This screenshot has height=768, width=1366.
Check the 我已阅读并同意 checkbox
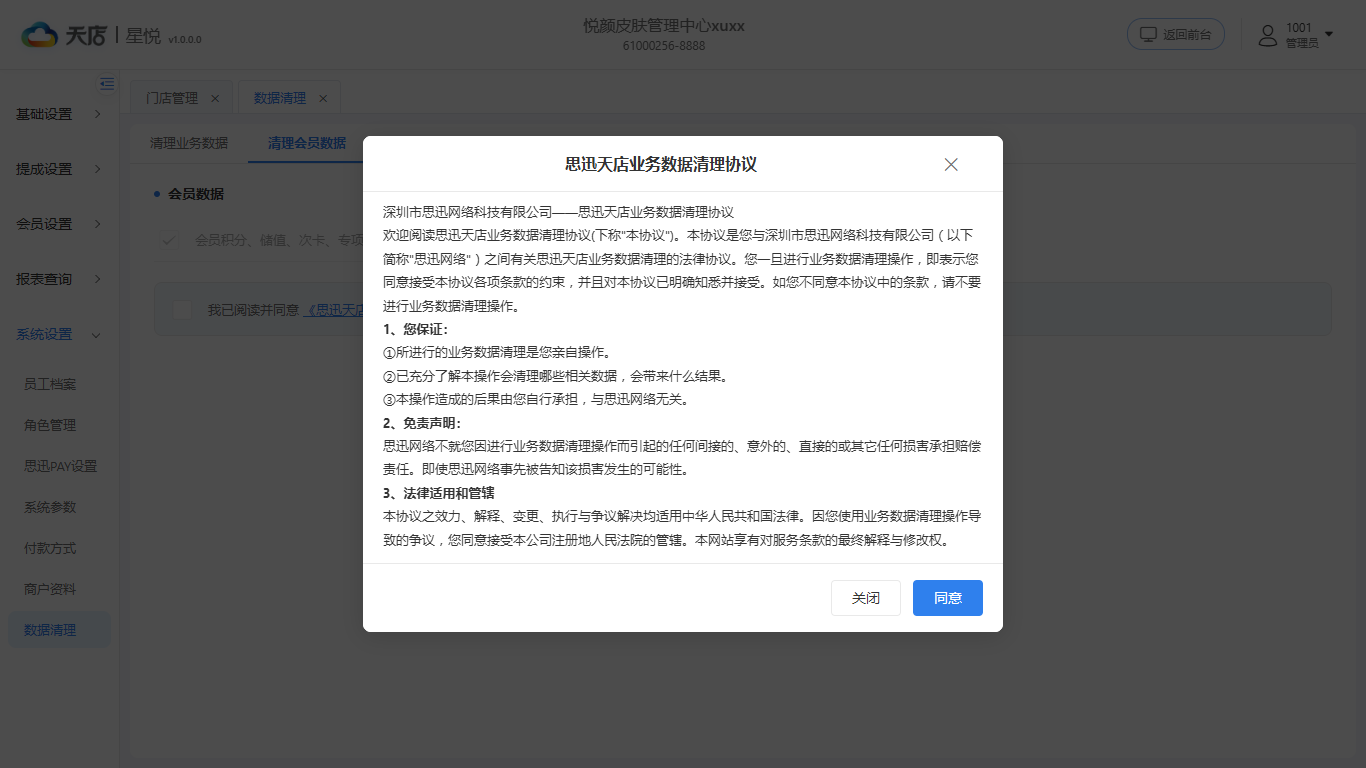coord(182,310)
